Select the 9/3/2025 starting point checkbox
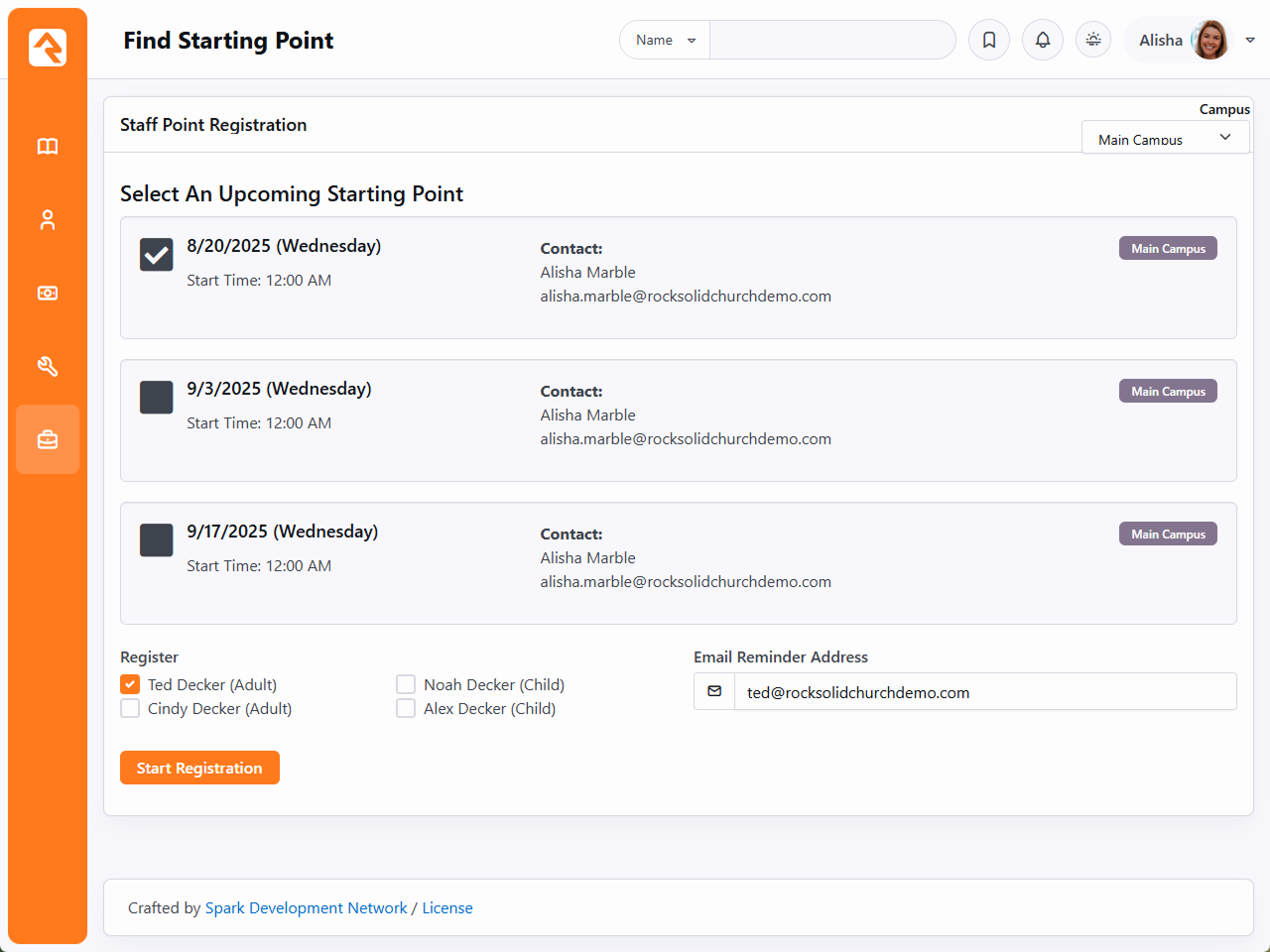Screen dimensions: 1270x952 point(157,398)
